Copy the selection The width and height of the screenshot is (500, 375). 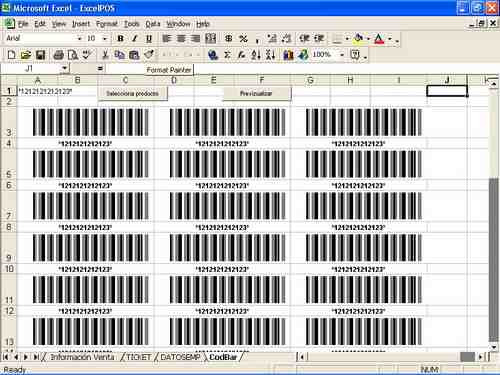click(x=119, y=55)
